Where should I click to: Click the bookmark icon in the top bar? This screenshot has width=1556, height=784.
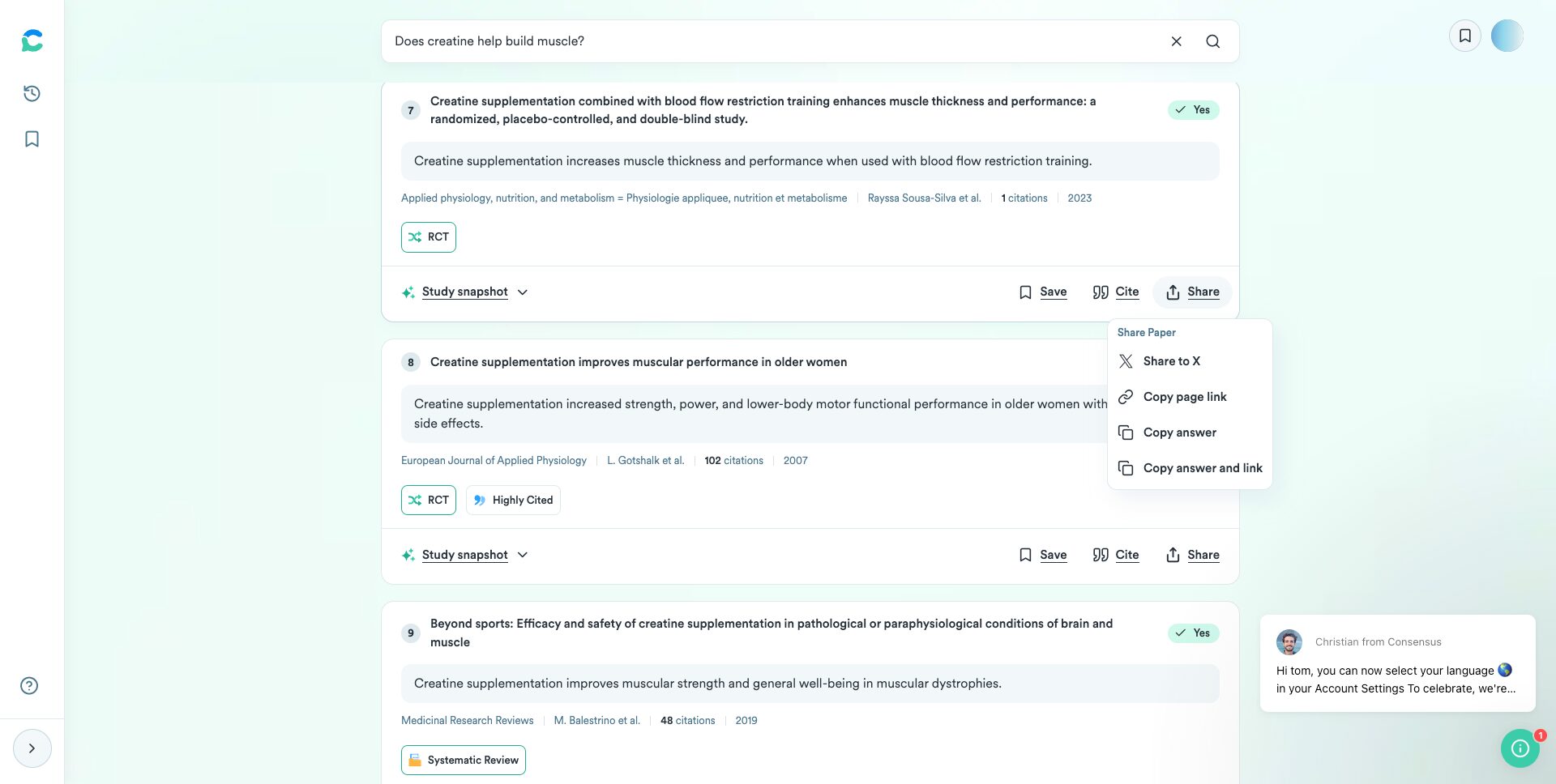[x=1464, y=35]
